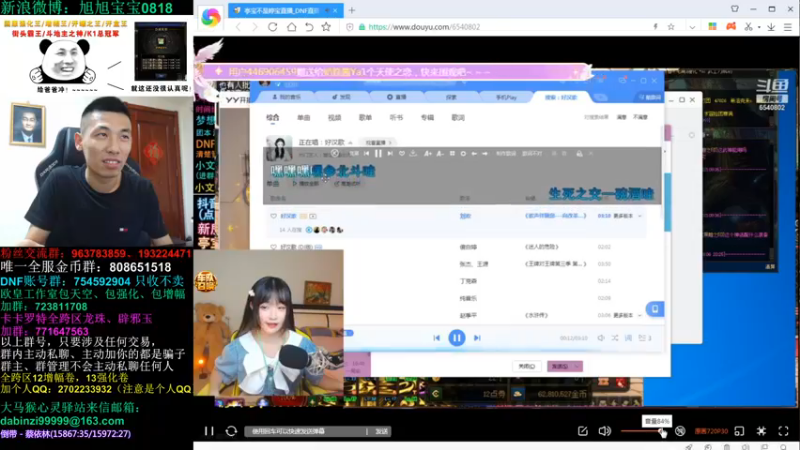800x450 pixels.
Task: Switch to 听书 search category
Action: [396, 117]
